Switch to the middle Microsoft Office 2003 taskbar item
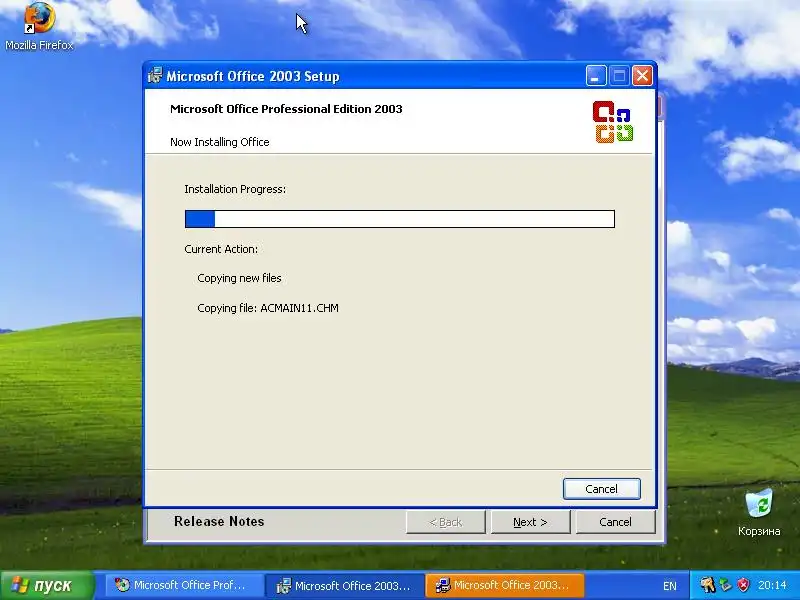Image resolution: width=800 pixels, height=600 pixels. tap(345, 585)
